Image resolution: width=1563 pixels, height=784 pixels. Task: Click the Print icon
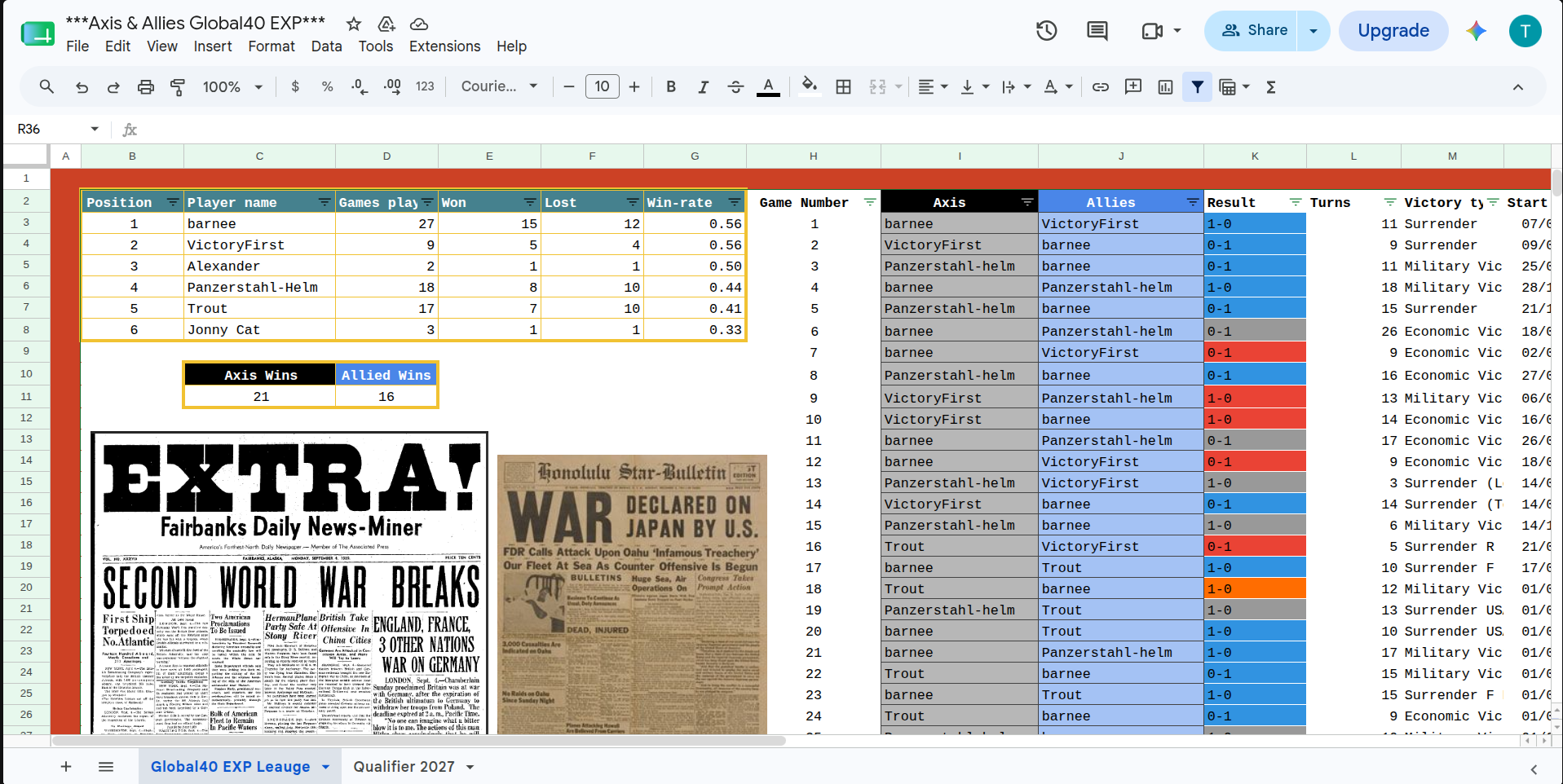[x=145, y=86]
